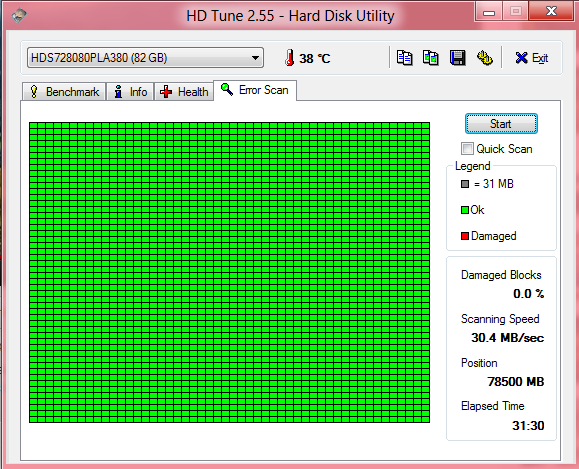Enable the Quick Scan checkbox
Screen dimensions: 579x469
click(467, 148)
